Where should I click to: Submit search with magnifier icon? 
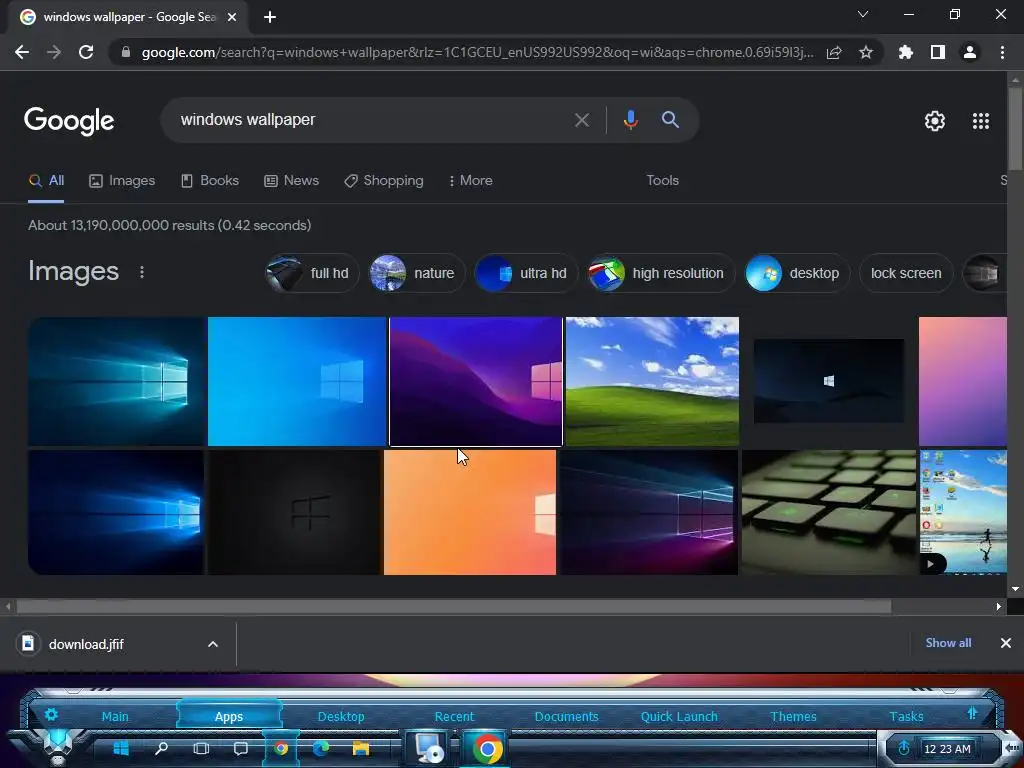670,120
